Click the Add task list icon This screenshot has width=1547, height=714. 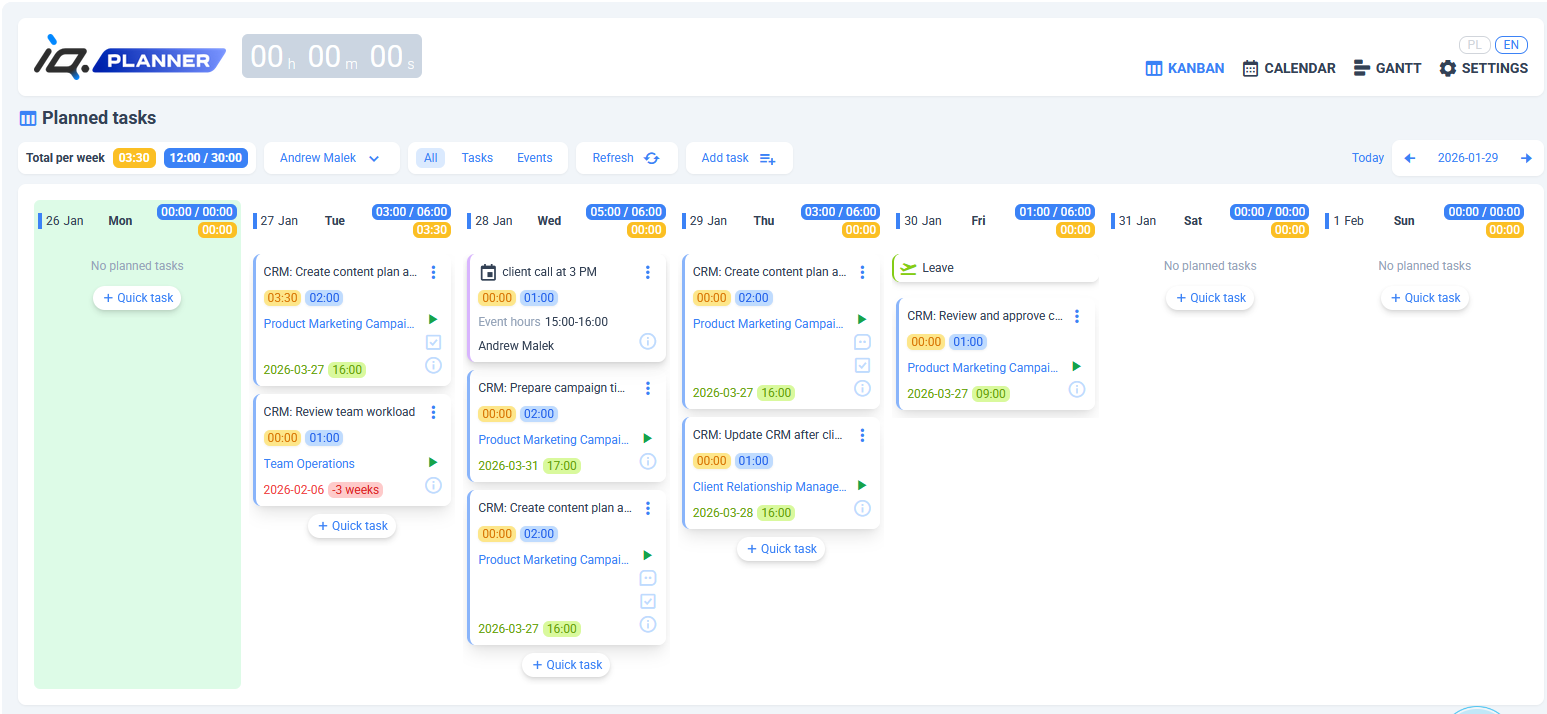click(767, 158)
